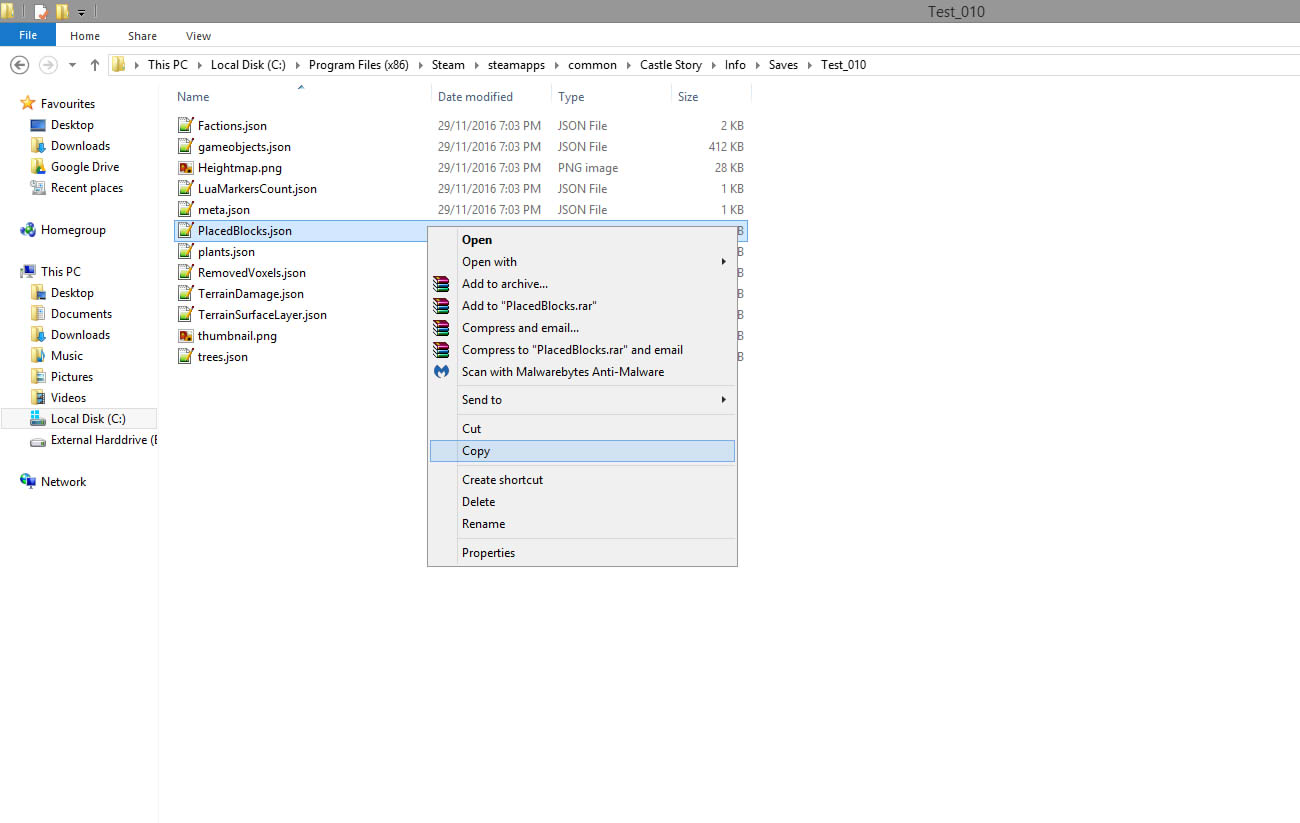
Task: Expand the Open with submenu arrow
Action: 723,262
